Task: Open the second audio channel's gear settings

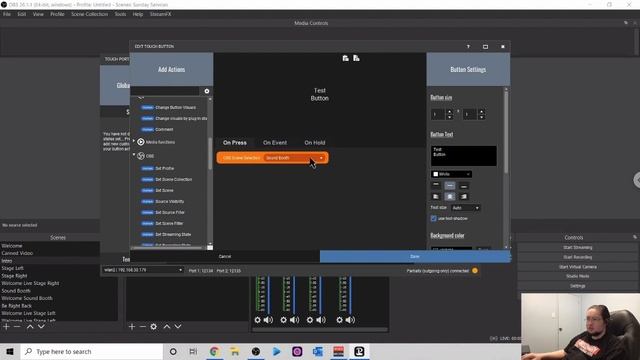Action: click(284, 320)
